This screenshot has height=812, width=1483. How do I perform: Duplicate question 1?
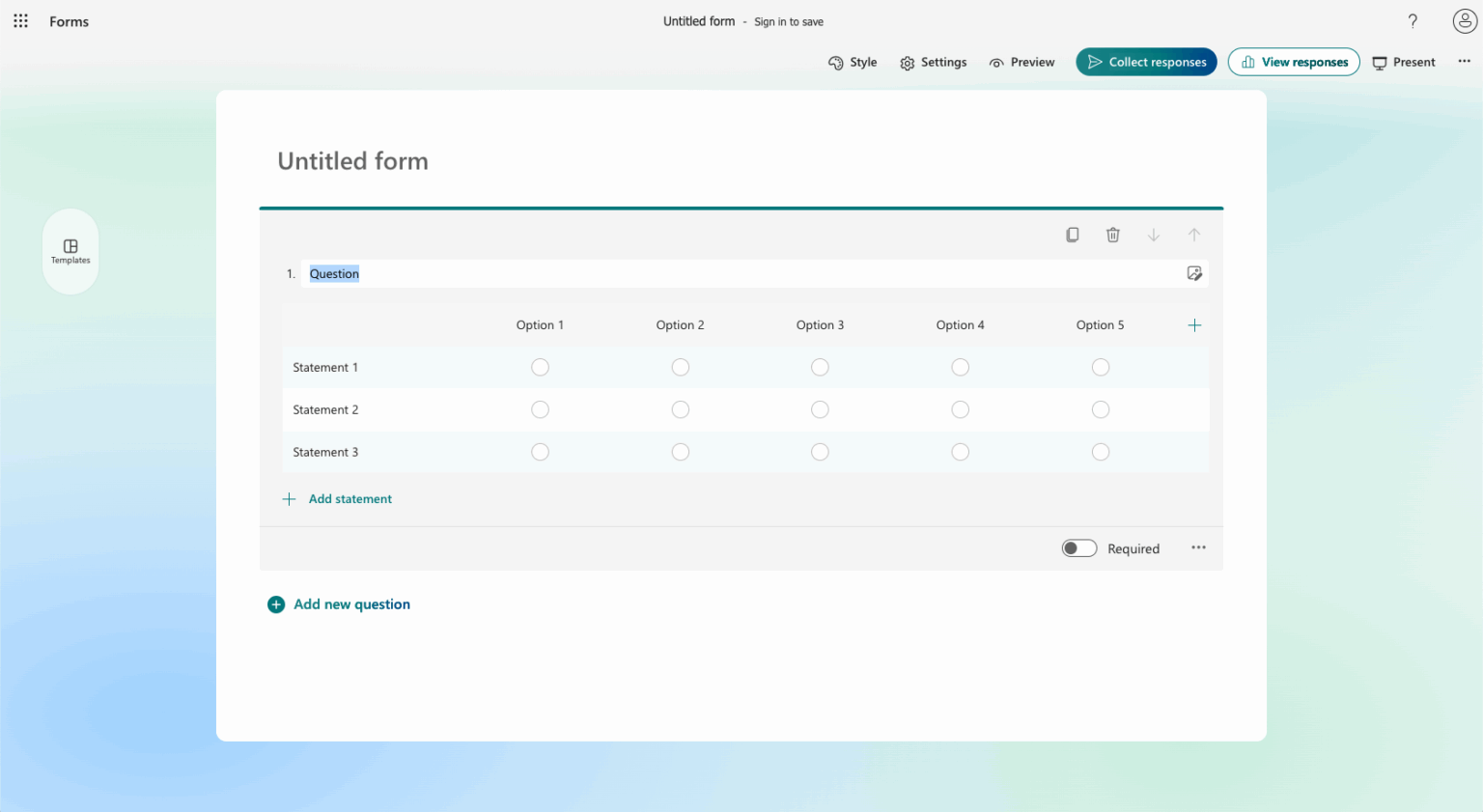[x=1073, y=235]
